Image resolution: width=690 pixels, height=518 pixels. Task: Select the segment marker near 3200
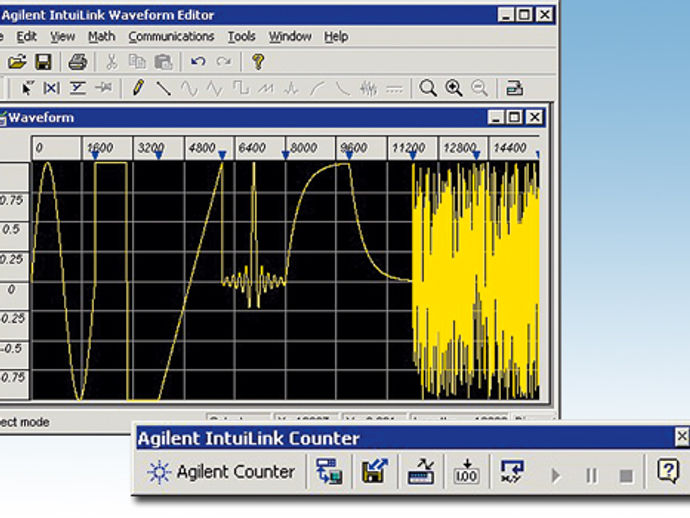pyautogui.click(x=159, y=155)
